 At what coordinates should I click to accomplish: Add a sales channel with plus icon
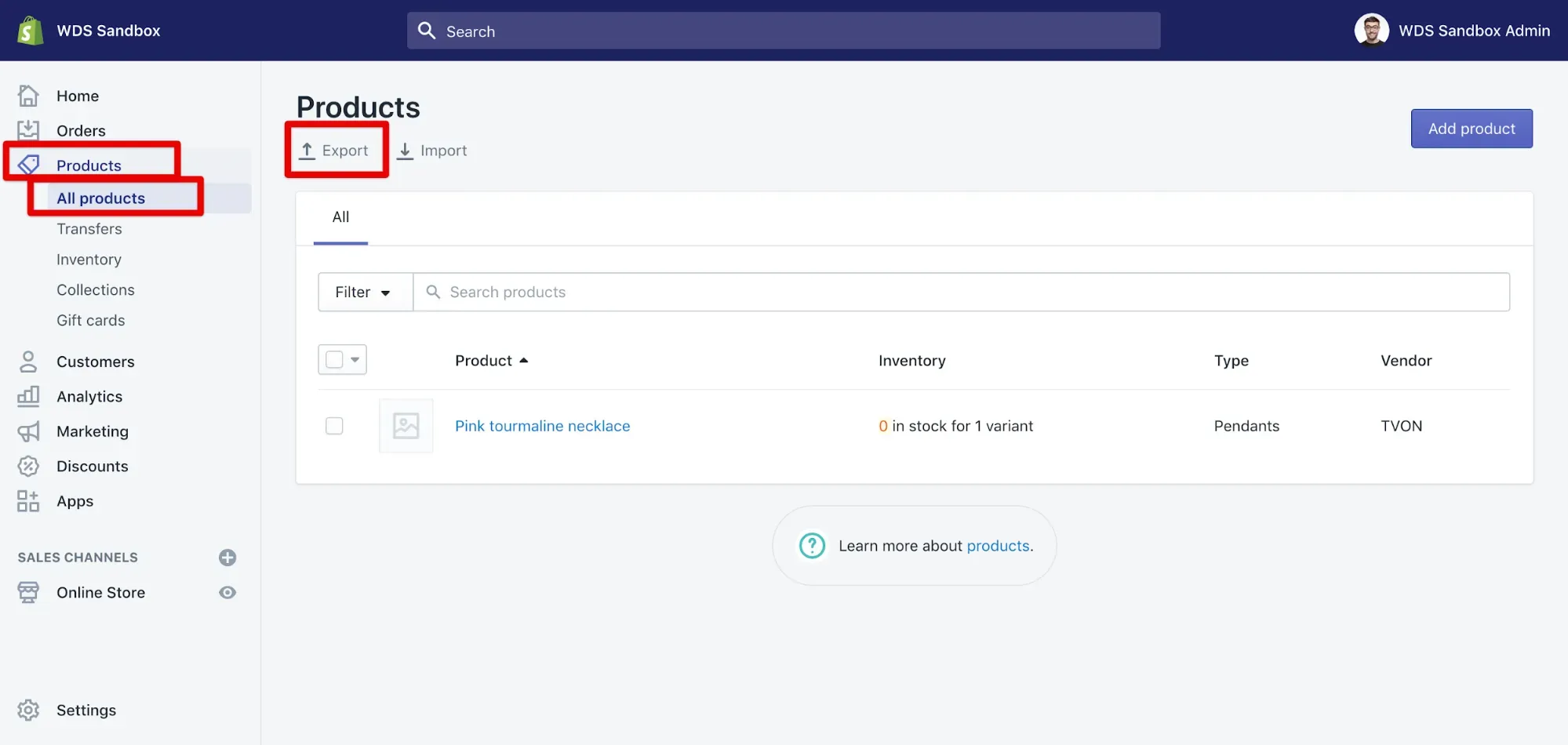click(227, 558)
